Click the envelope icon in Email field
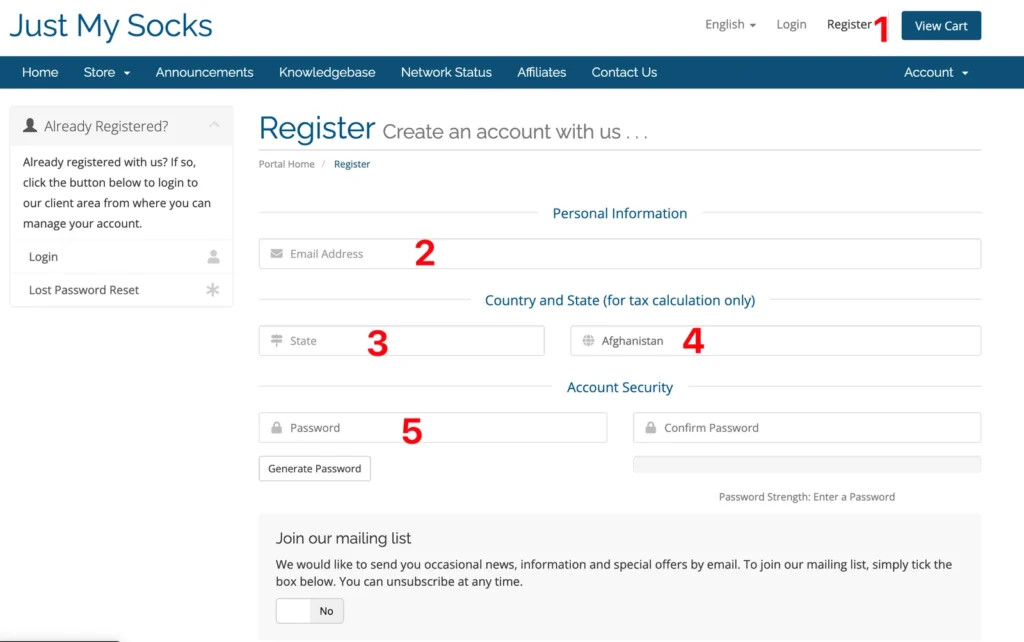This screenshot has width=1024, height=642. [276, 253]
